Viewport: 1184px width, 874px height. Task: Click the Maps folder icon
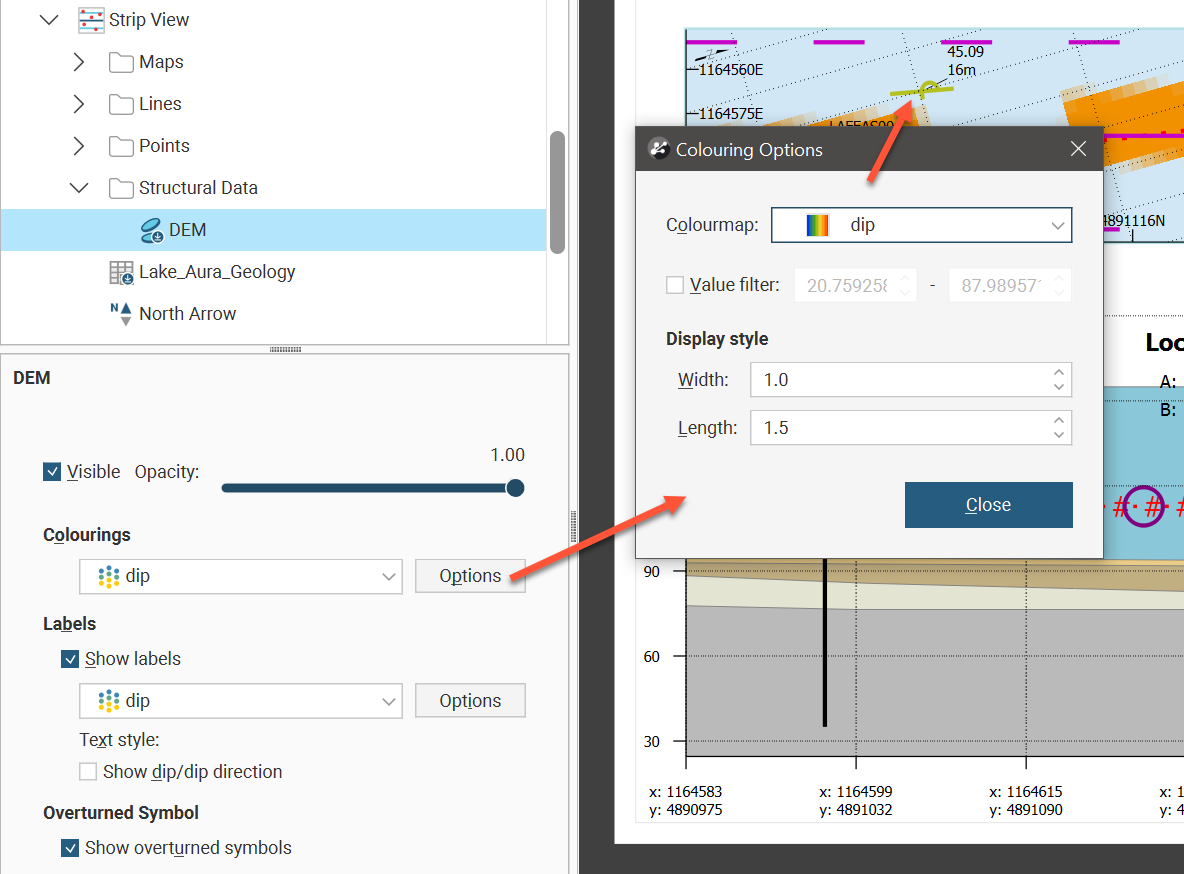[x=121, y=62]
